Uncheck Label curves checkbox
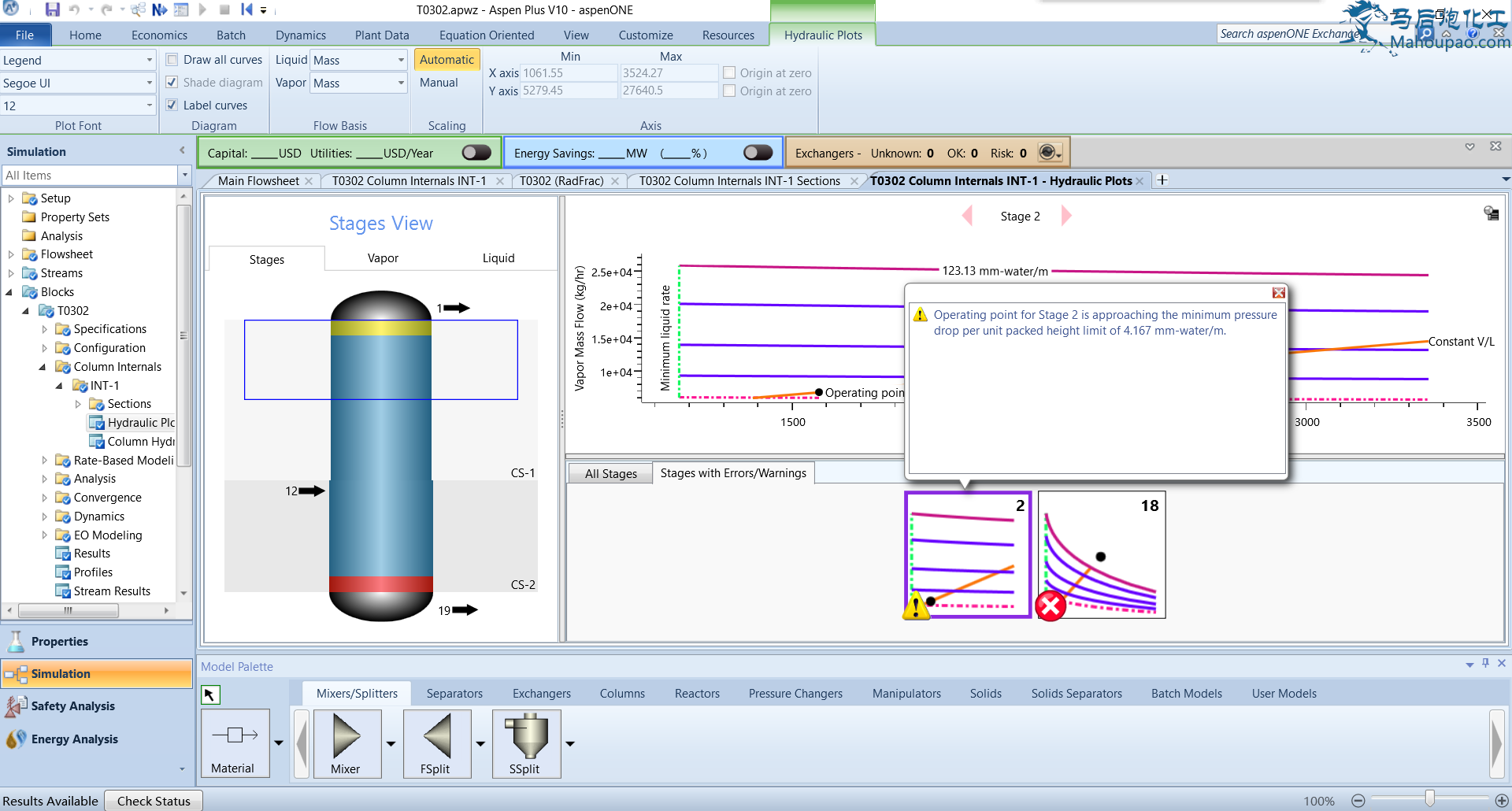Screen dimensions: 1512x811 [172, 105]
